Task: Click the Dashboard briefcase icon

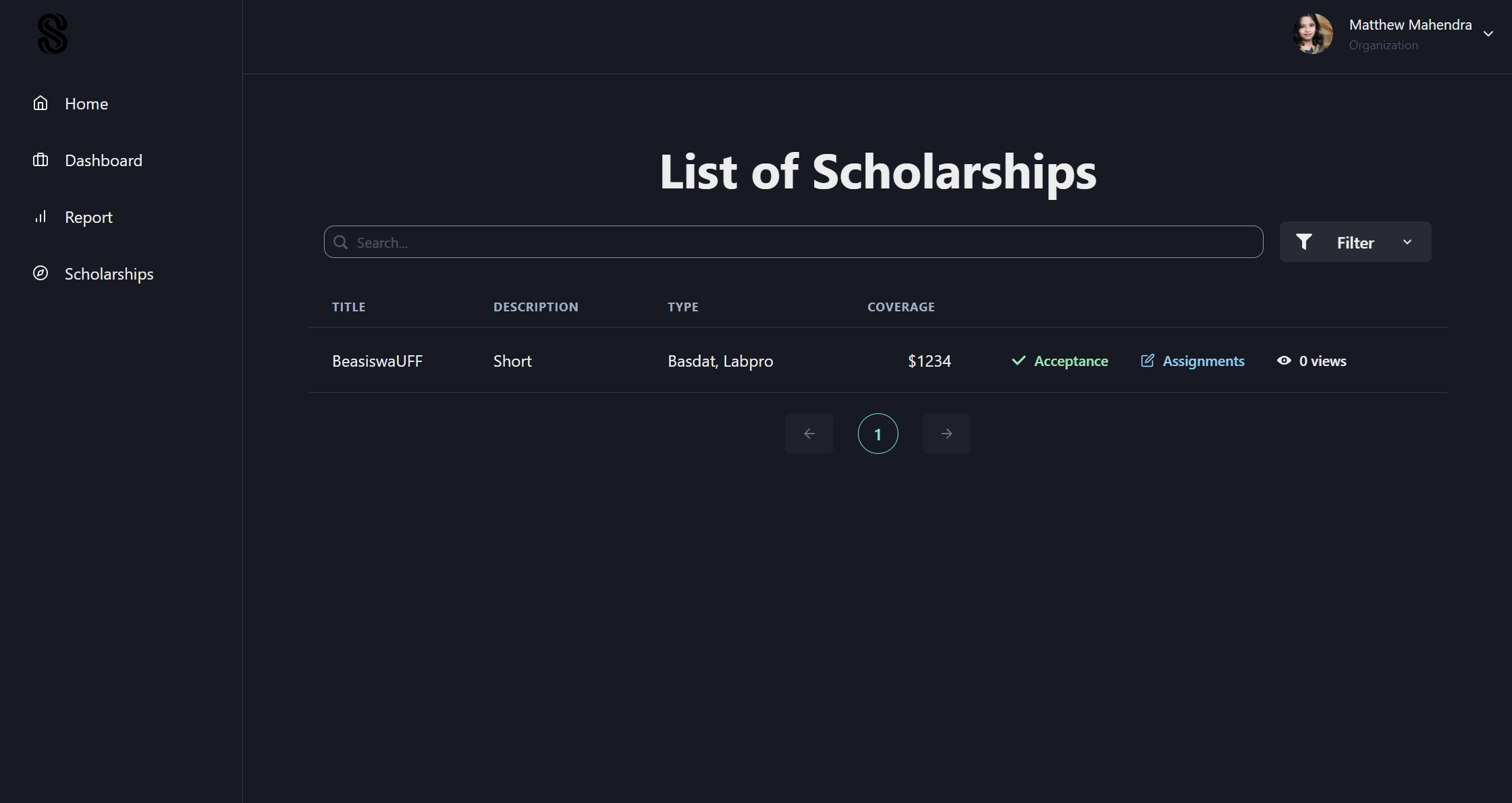Action: [40, 160]
